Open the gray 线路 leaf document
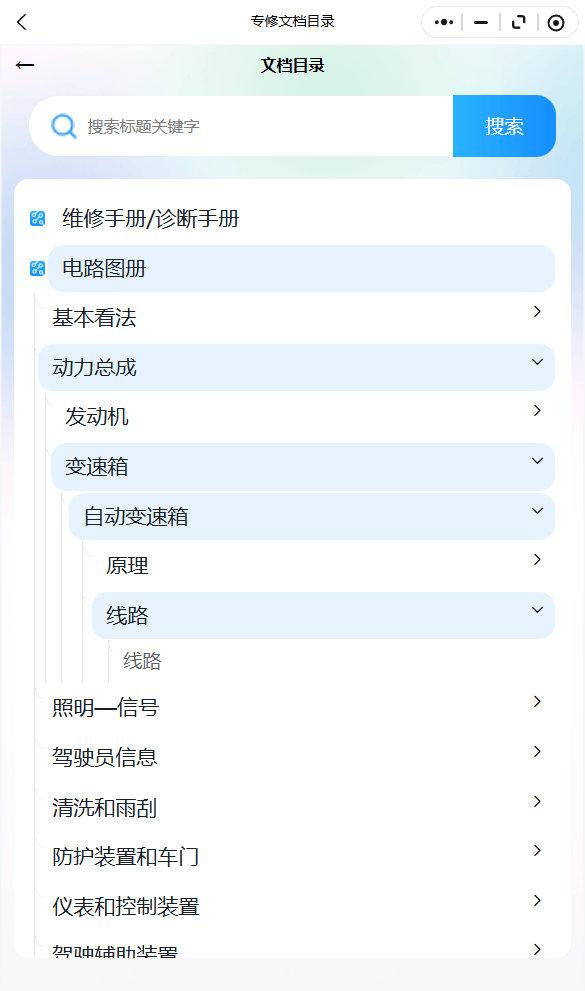 coord(142,661)
